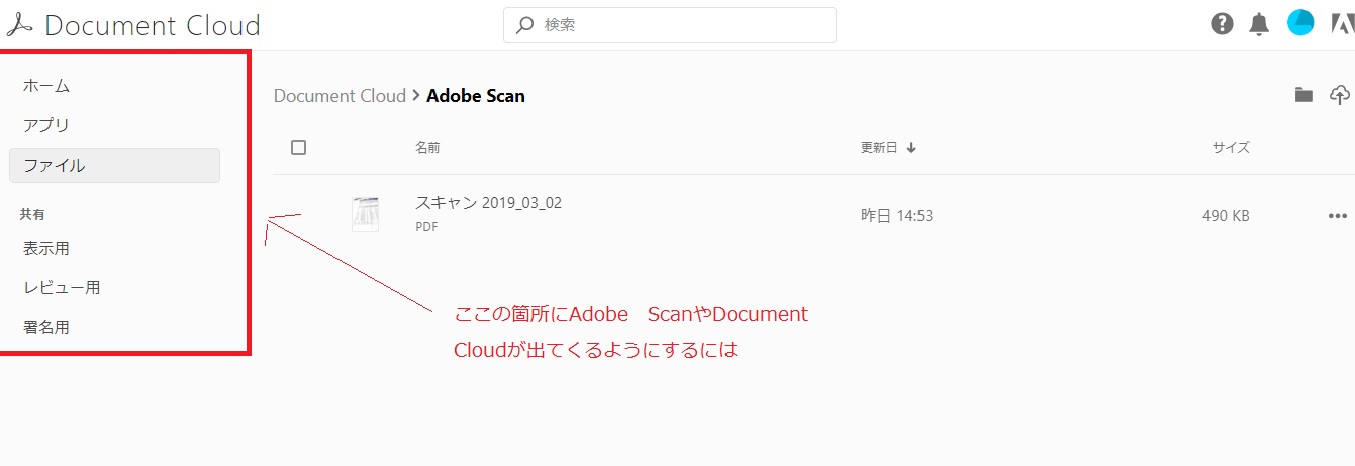1355x466 pixels.
Task: Open the three-dot menu for スキャン file
Action: coord(1337,215)
